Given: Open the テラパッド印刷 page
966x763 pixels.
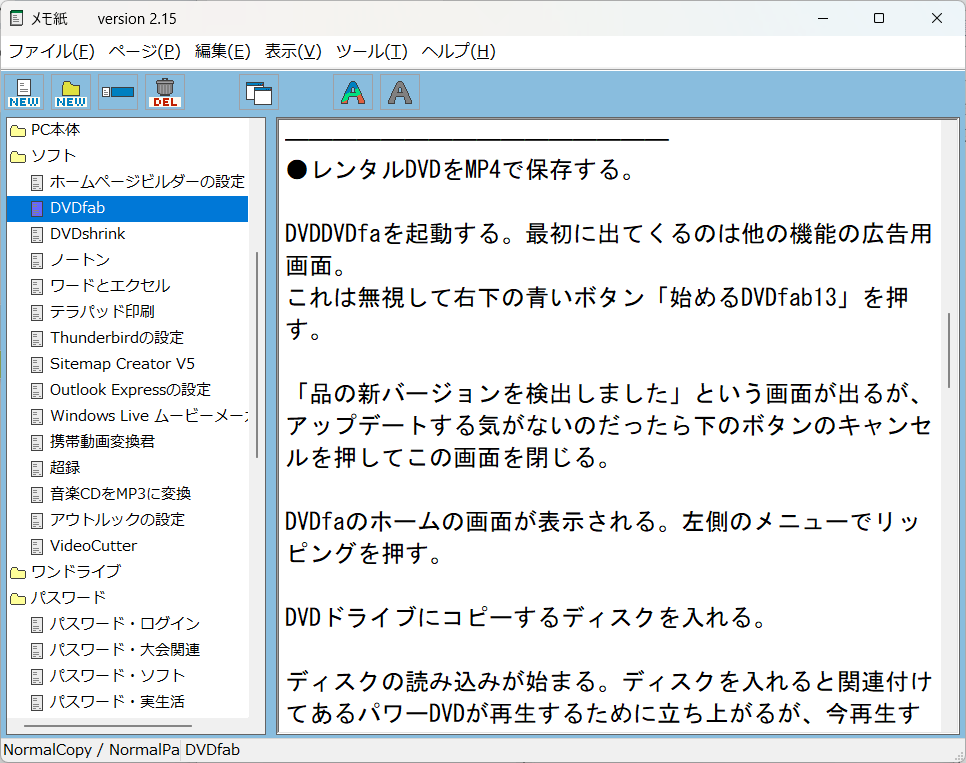Looking at the screenshot, I should coord(102,312).
